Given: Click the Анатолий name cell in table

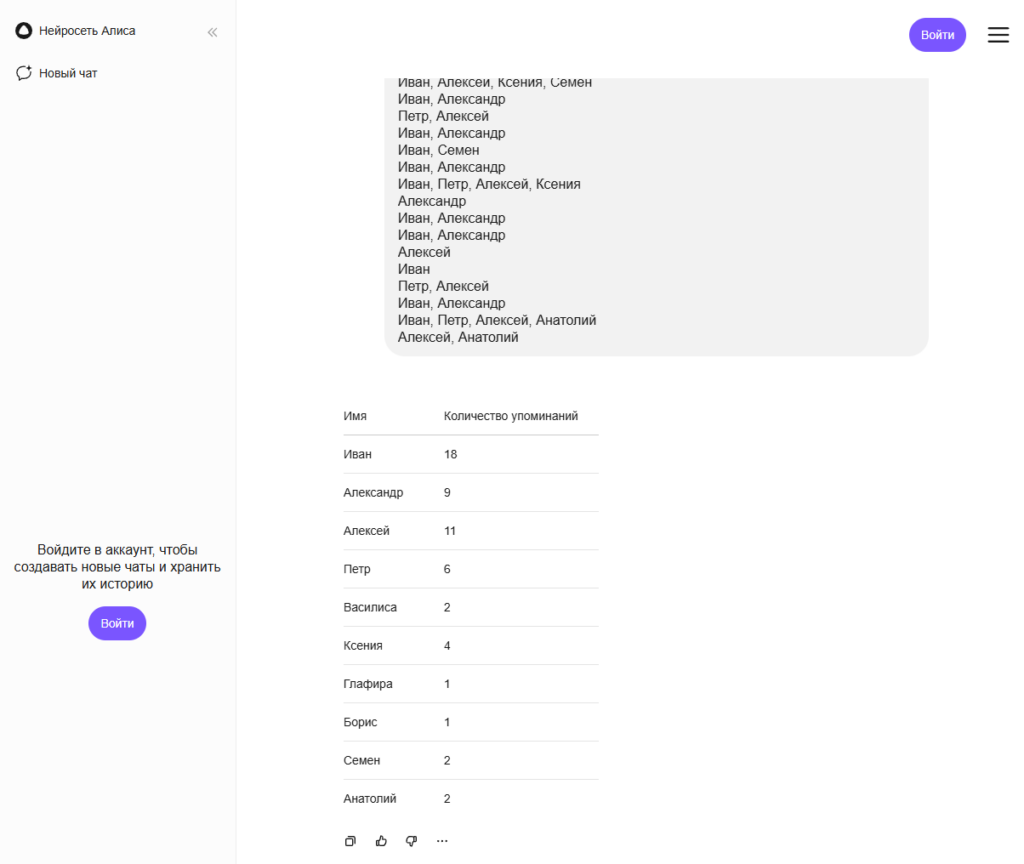Looking at the screenshot, I should pyautogui.click(x=370, y=799).
